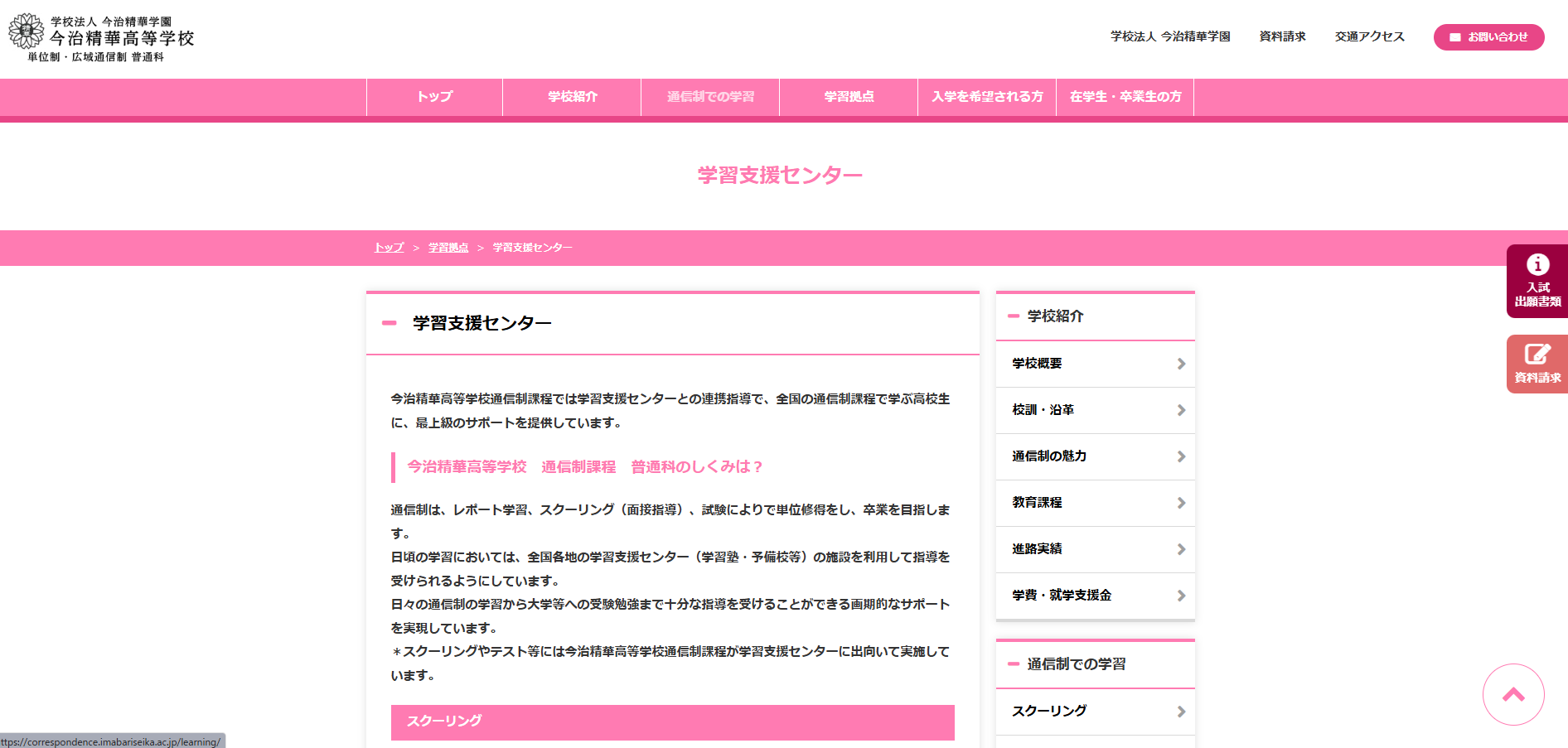Image resolution: width=1568 pixels, height=748 pixels.
Task: Click the scroll-to-top arrow circle
Action: pyautogui.click(x=1513, y=694)
